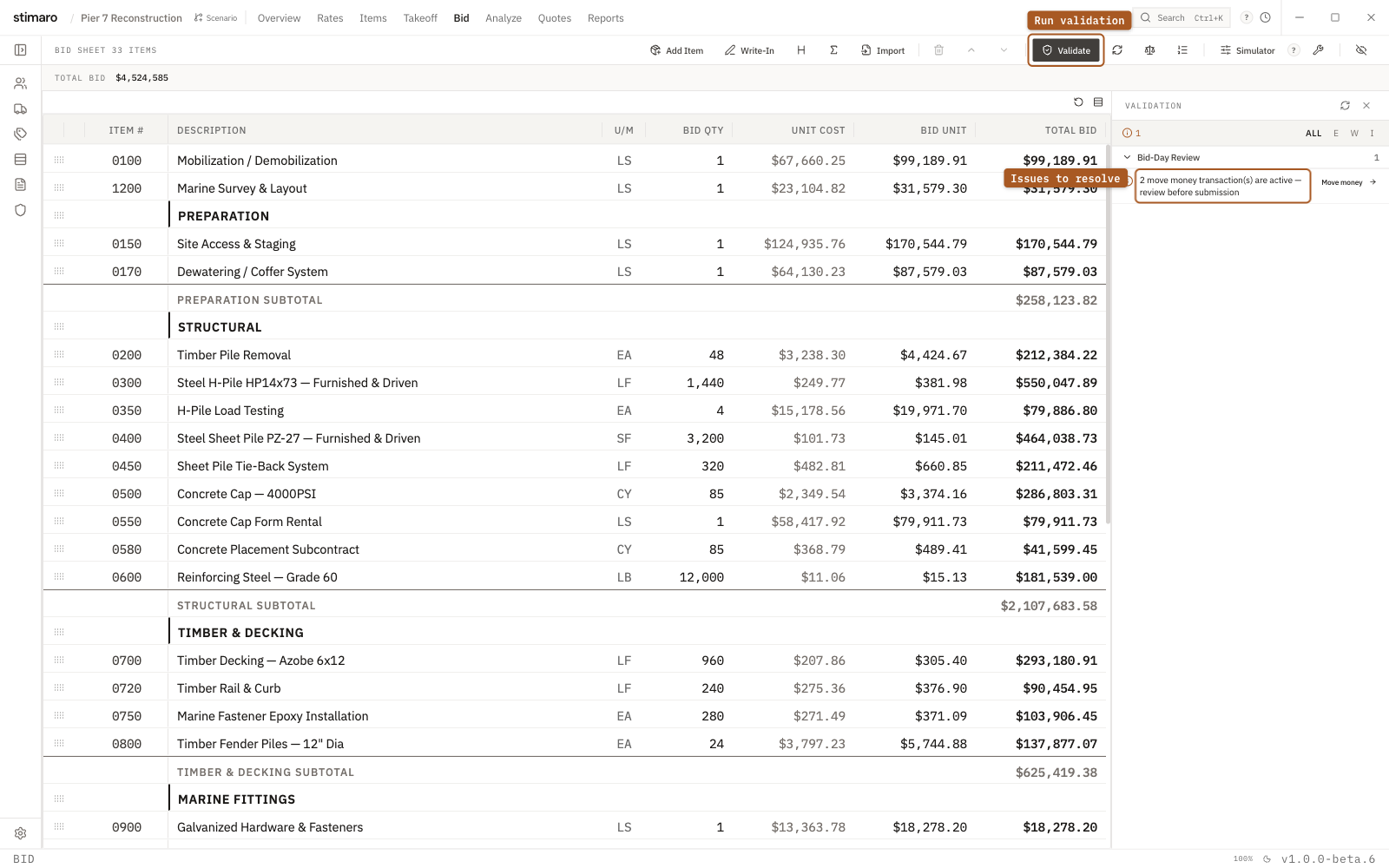The height and width of the screenshot is (868, 1389).
Task: Click the Add Item button
Action: point(676,50)
